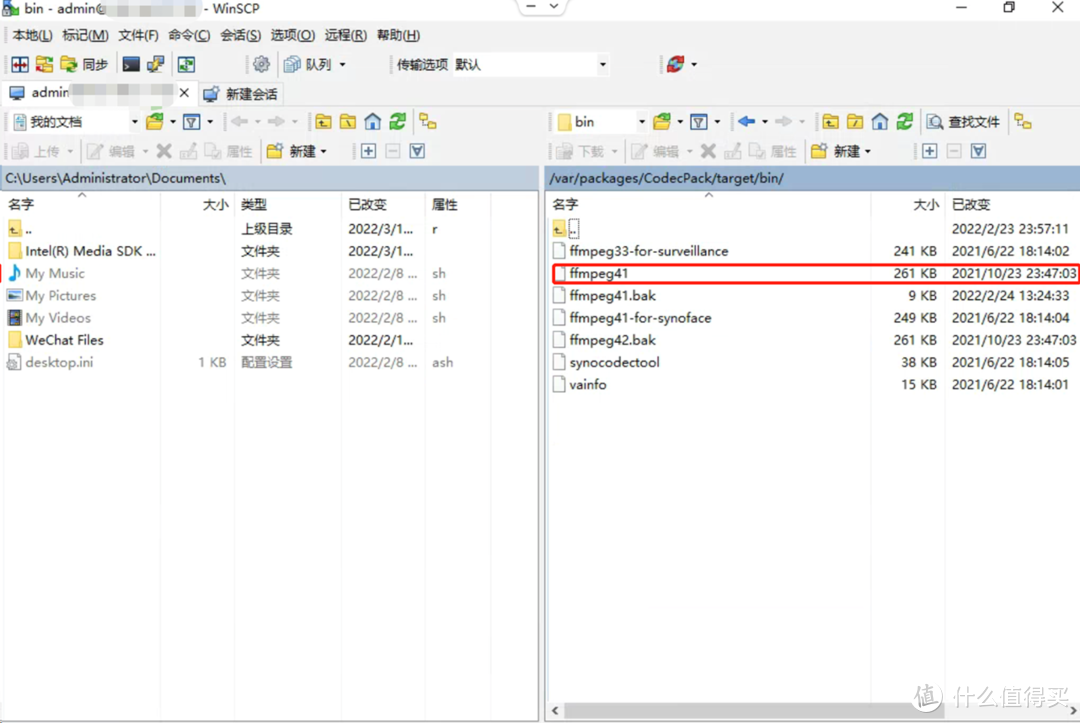Sort local panel by 类型 column
Screen dimensions: 1080x723
click(x=287, y=204)
